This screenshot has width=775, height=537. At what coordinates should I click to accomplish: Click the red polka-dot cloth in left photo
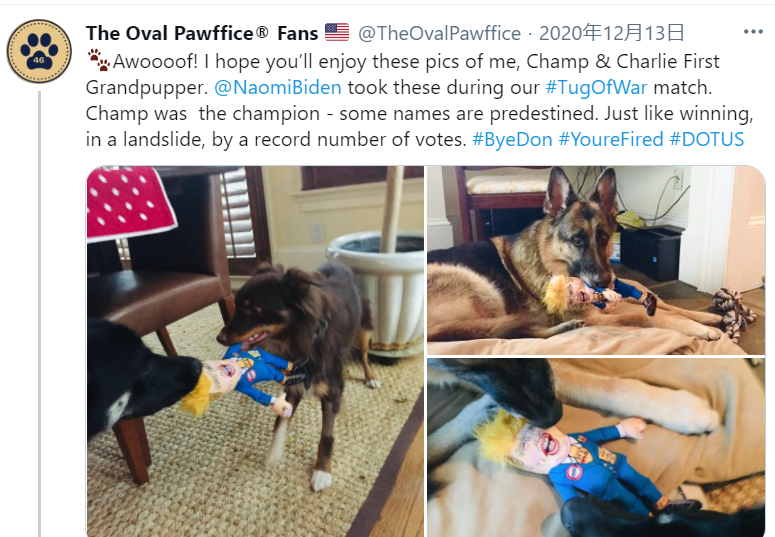(x=129, y=202)
